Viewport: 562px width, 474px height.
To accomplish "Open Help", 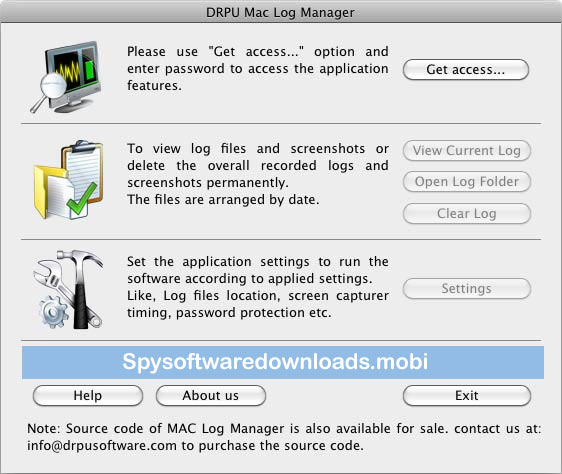I will tap(88, 396).
